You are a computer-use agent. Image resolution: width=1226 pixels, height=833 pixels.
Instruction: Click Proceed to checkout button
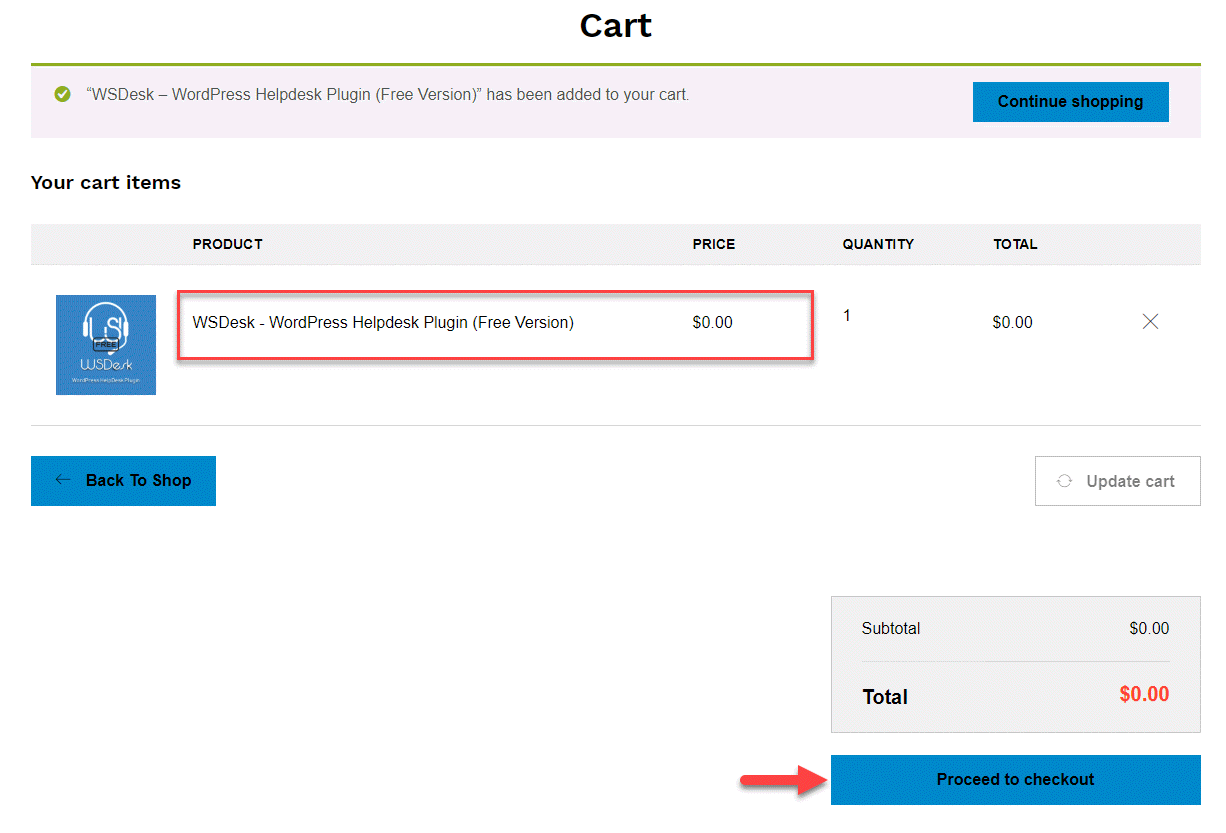click(x=1015, y=780)
